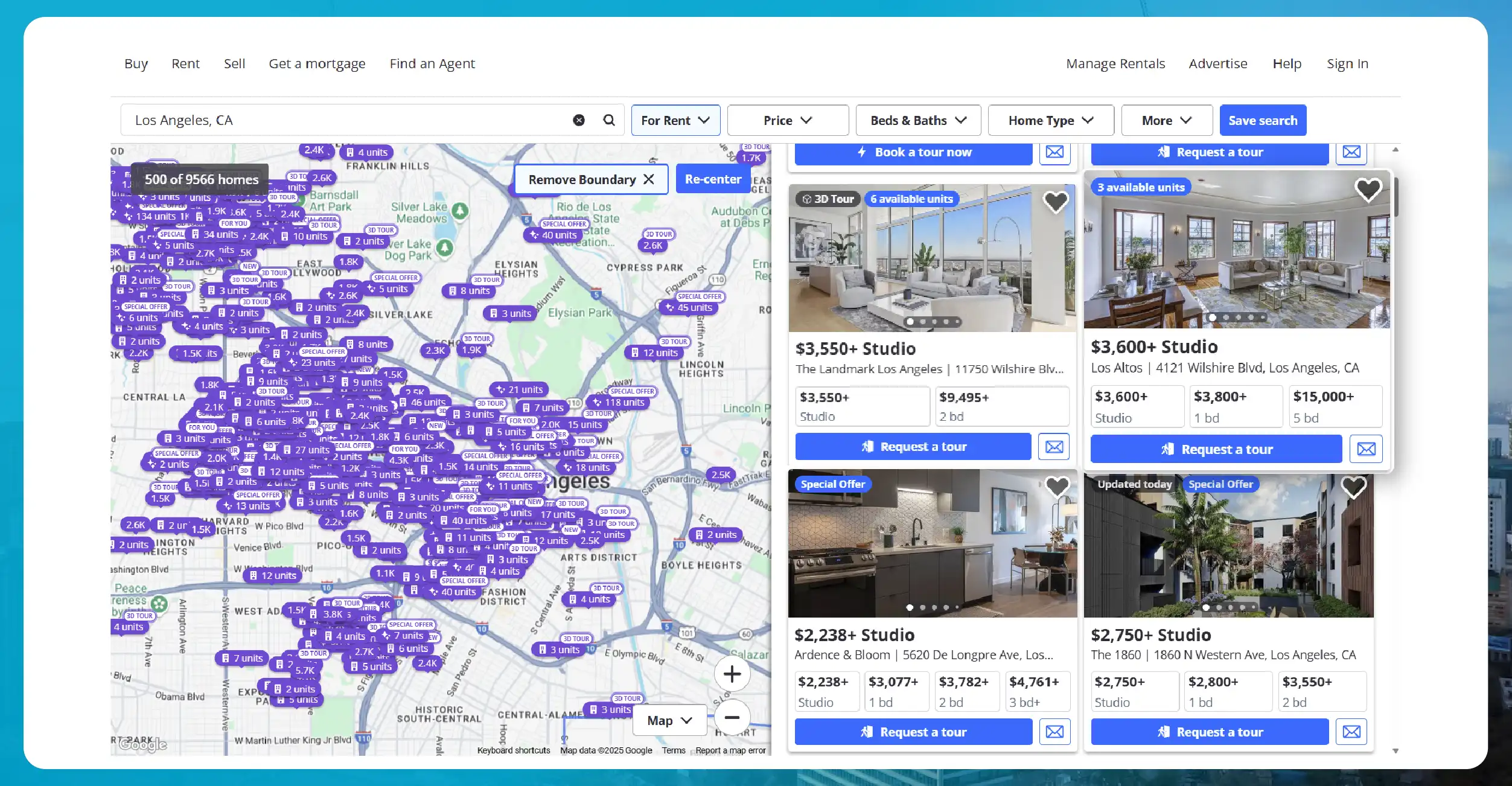Click the search magnifier icon

(x=609, y=120)
